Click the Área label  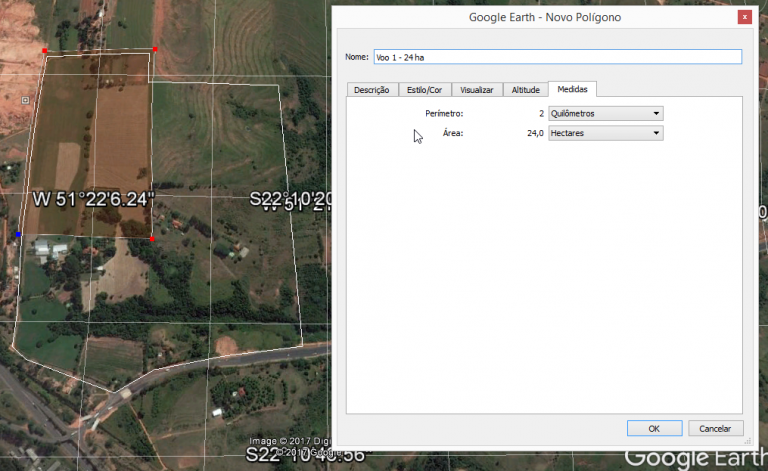tap(453, 133)
